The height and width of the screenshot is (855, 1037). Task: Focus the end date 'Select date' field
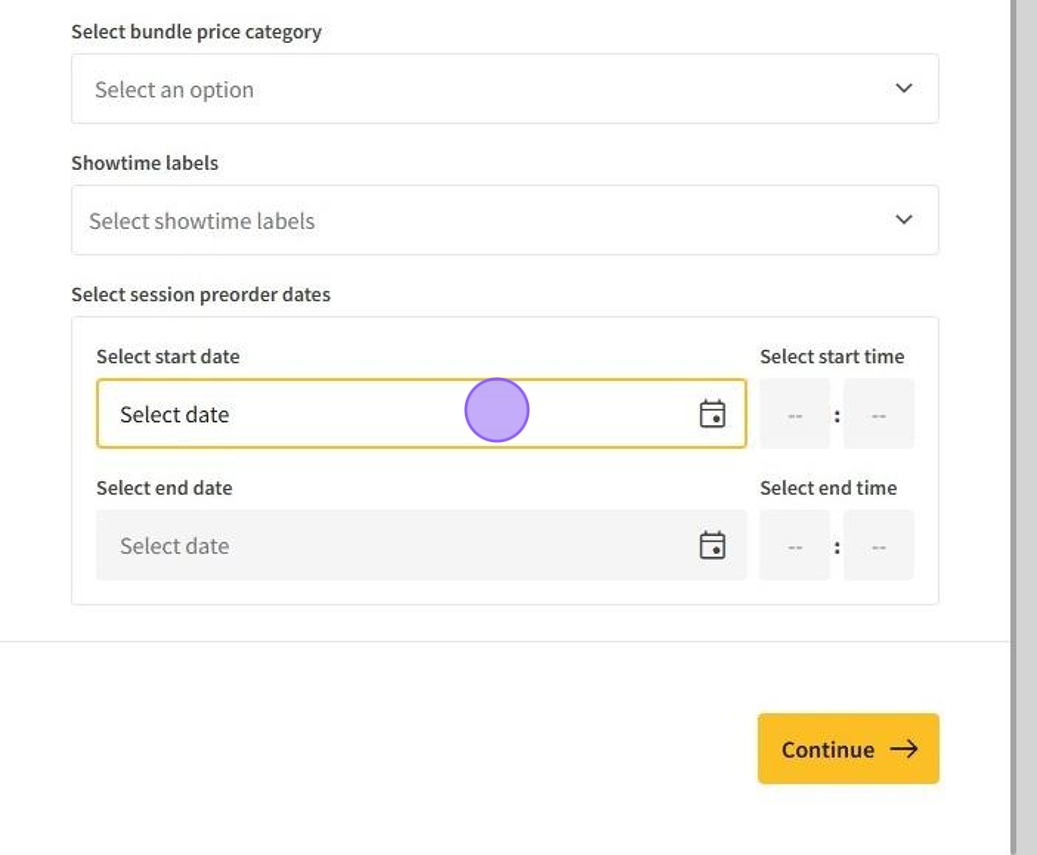point(400,545)
